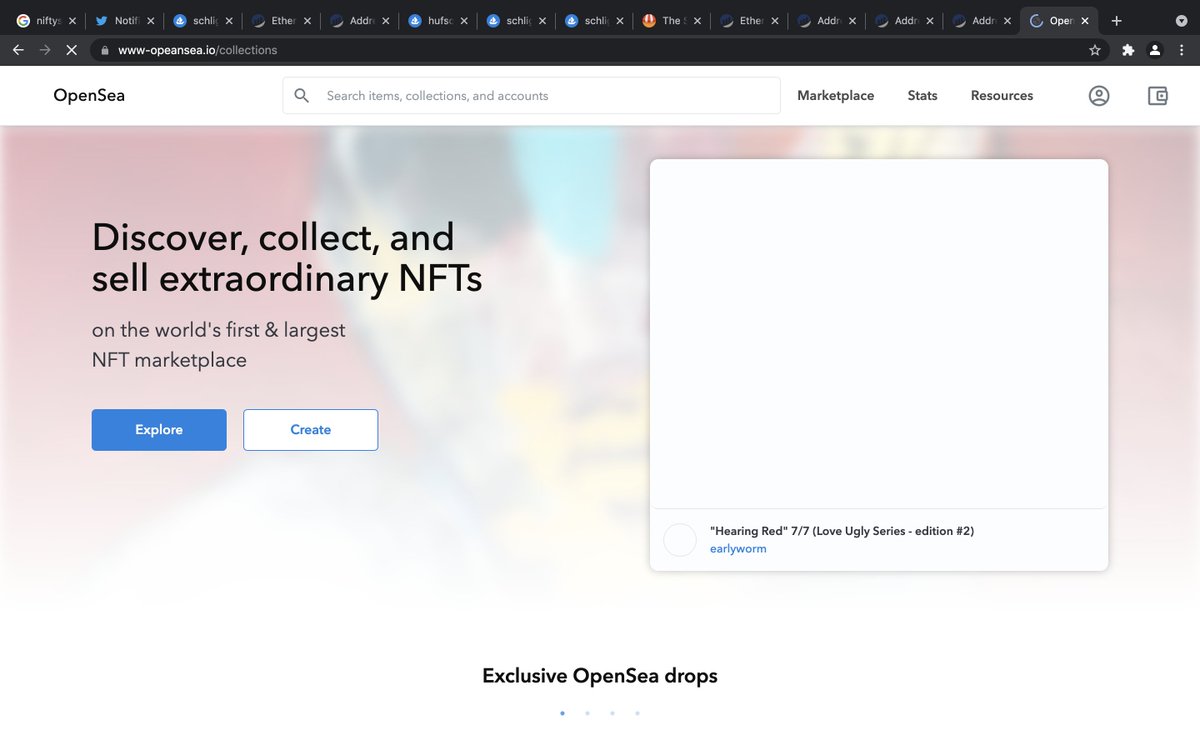Focus the search items and collections field

click(531, 96)
